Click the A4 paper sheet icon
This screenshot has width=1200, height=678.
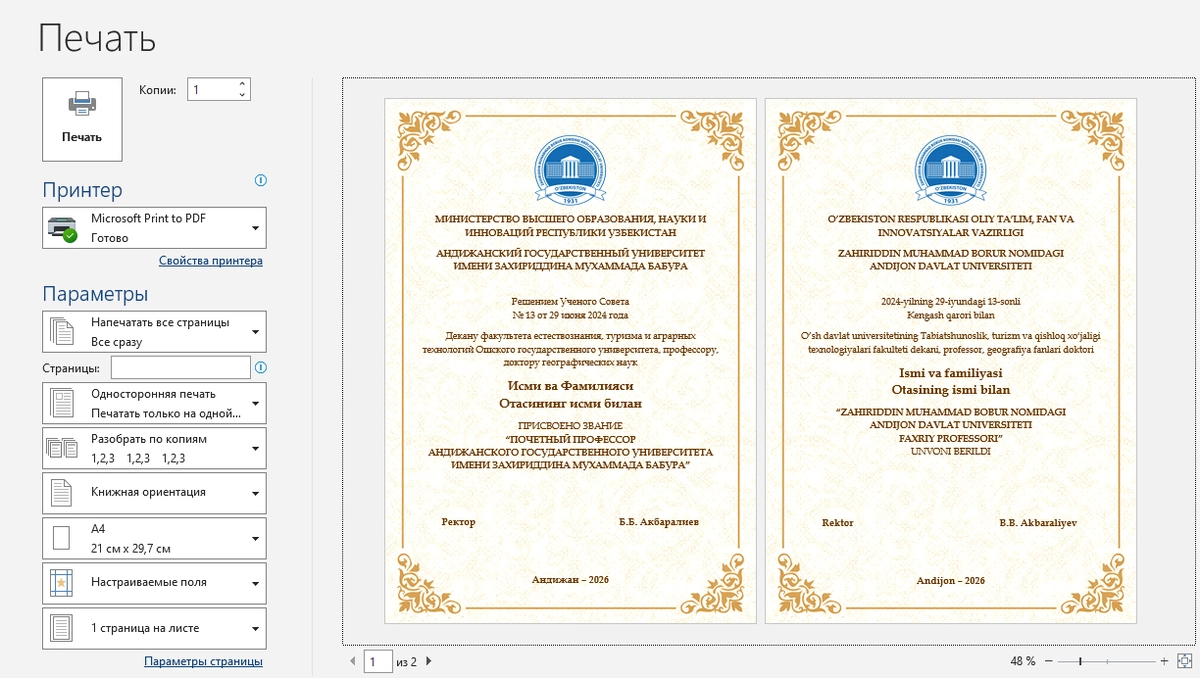pyautogui.click(x=61, y=538)
